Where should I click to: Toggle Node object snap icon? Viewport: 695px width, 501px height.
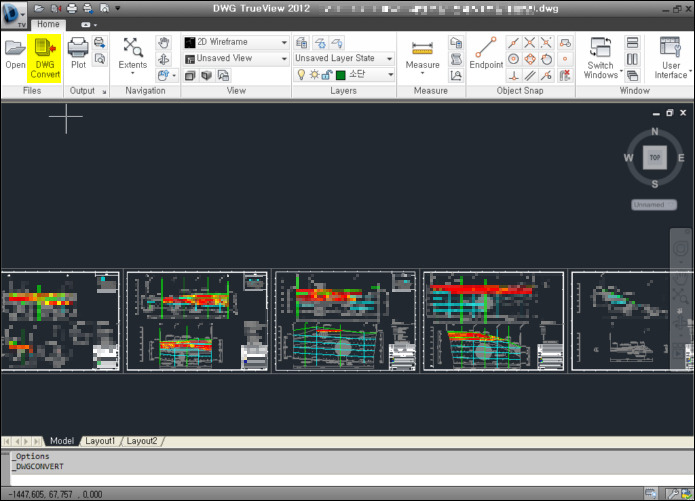(565, 59)
